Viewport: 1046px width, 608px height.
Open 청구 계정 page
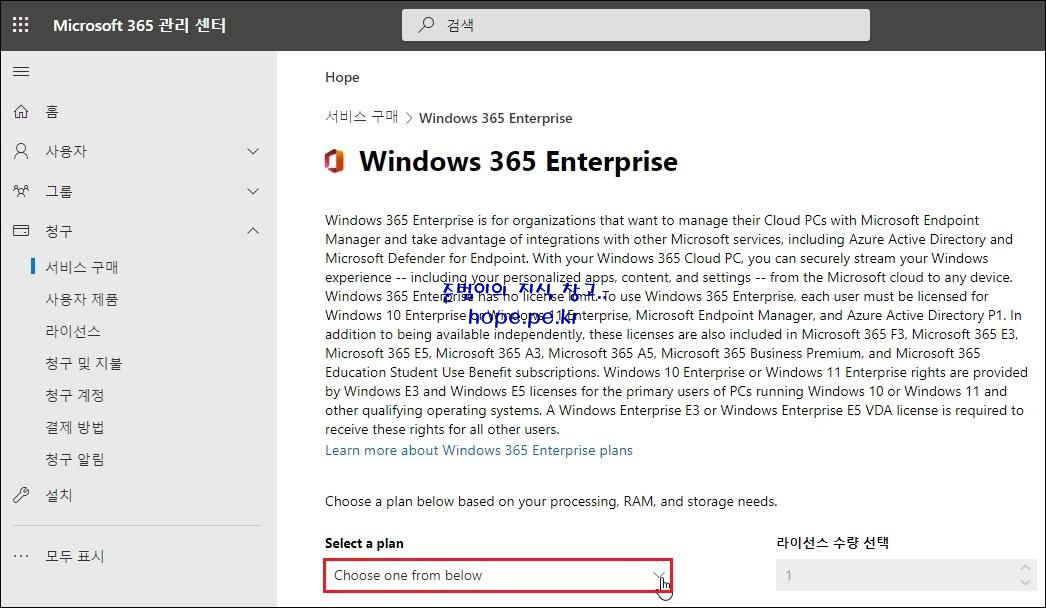coord(75,395)
